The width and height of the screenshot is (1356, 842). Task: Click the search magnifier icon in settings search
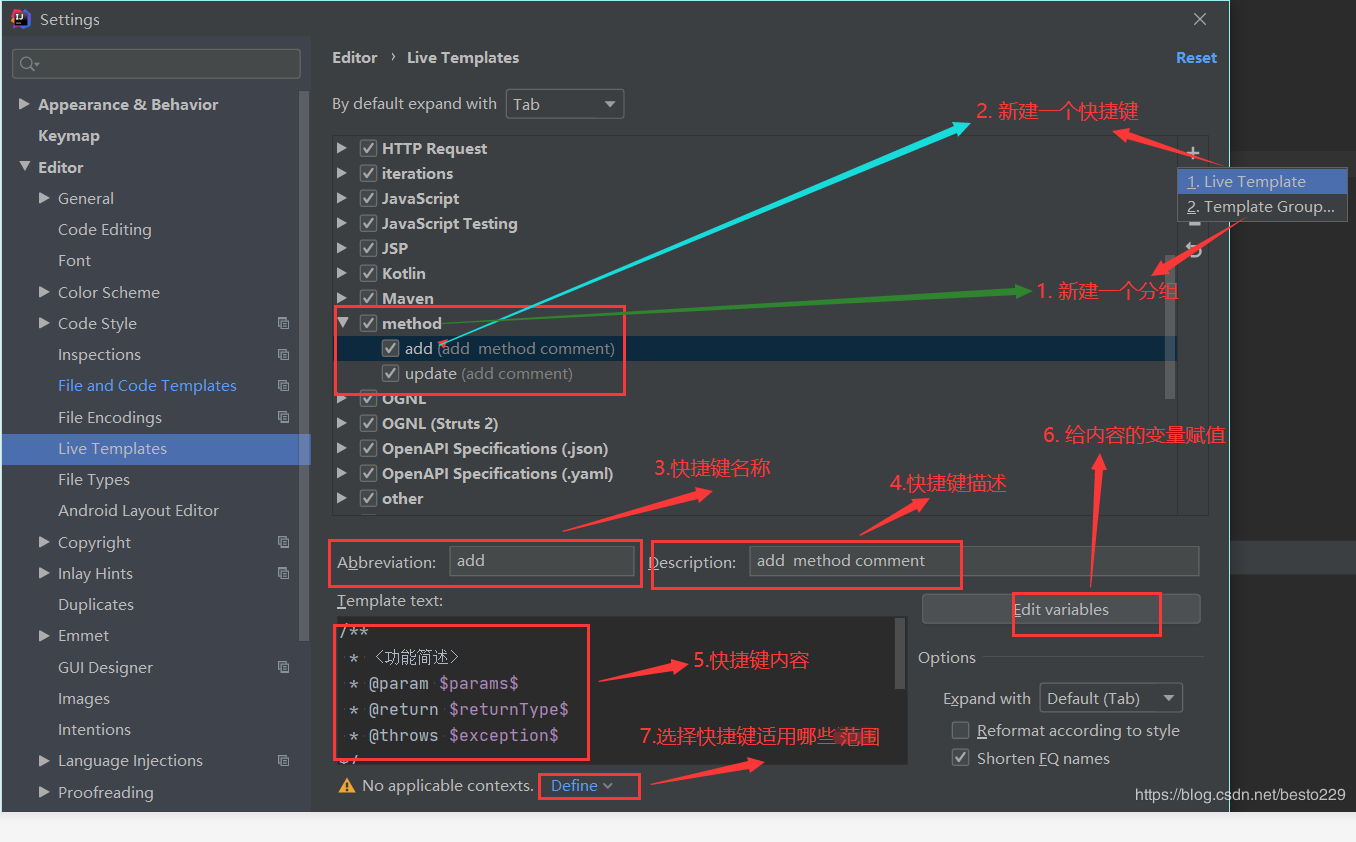[x=27, y=64]
